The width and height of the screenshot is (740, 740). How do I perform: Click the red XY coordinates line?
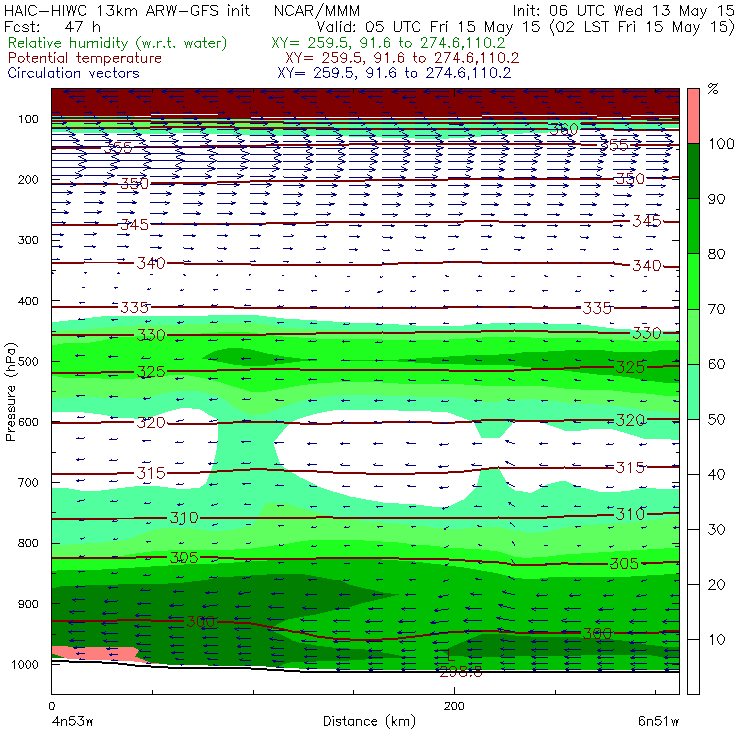pos(402,58)
